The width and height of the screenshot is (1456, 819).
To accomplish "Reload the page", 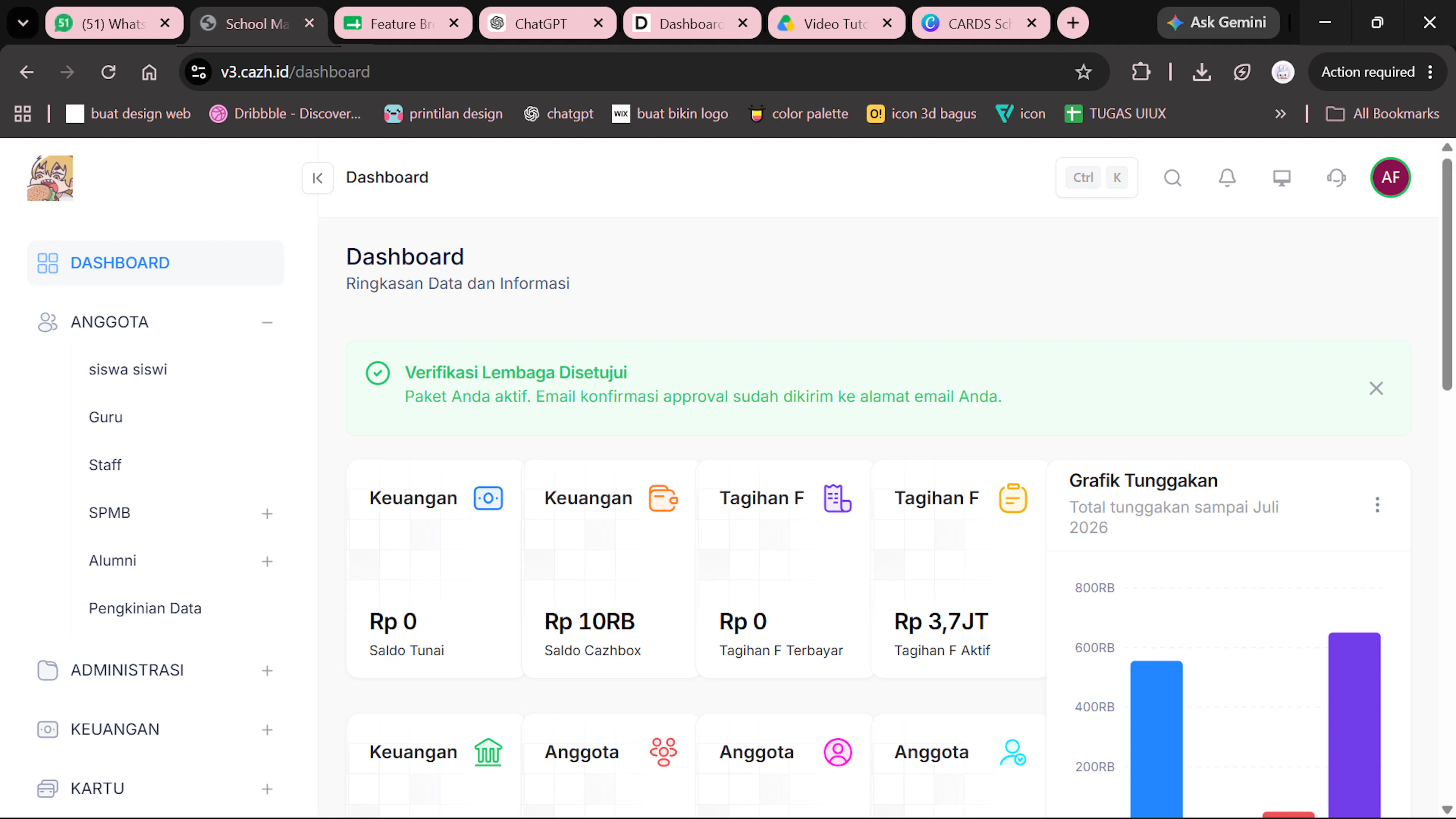I will [108, 72].
